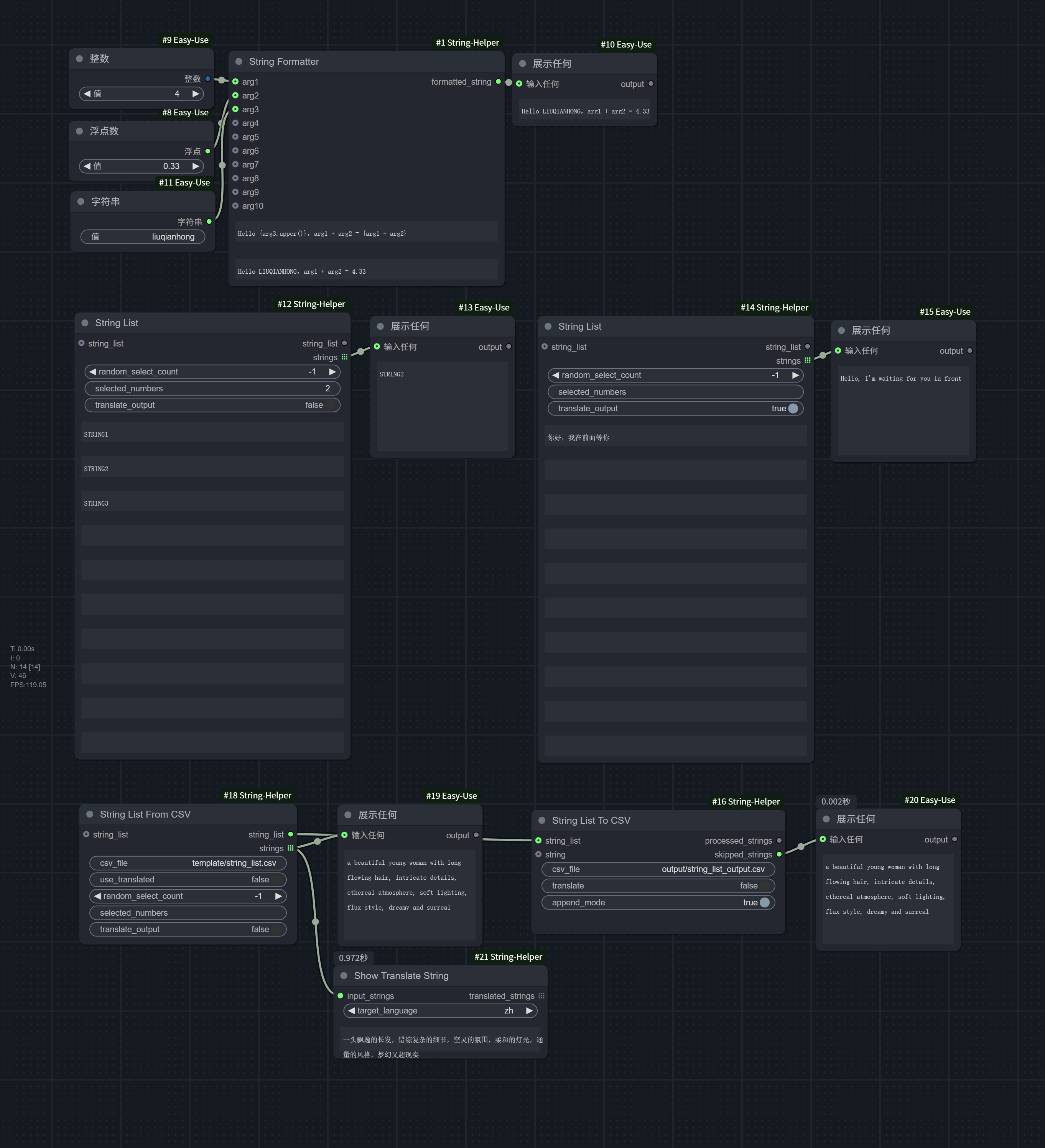Screen dimensions: 1045x1148
Task: Click the arg10 input socket
Action: [x=235, y=205]
